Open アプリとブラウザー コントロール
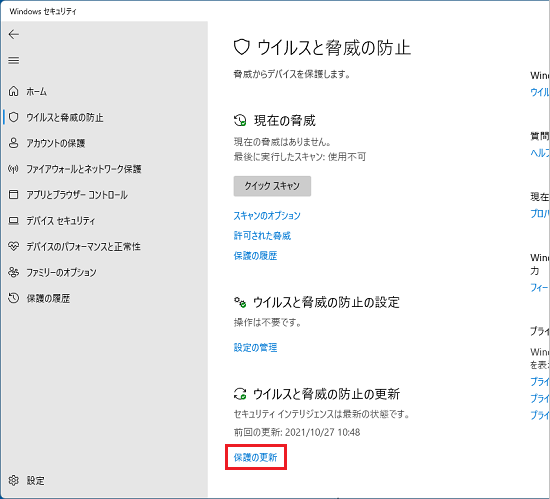The height and width of the screenshot is (499, 550). [77, 195]
